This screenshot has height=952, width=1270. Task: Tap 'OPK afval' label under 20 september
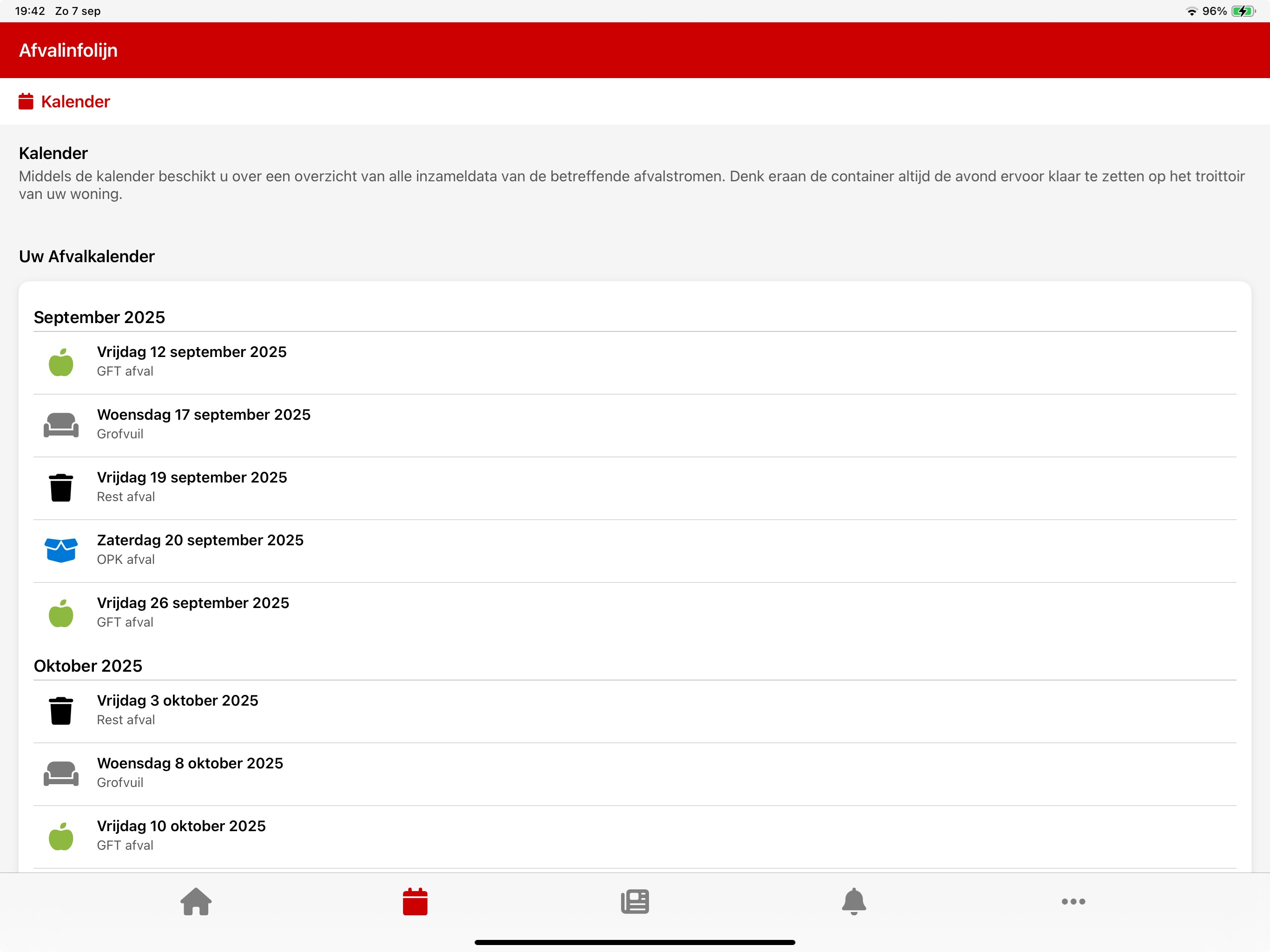pos(126,560)
